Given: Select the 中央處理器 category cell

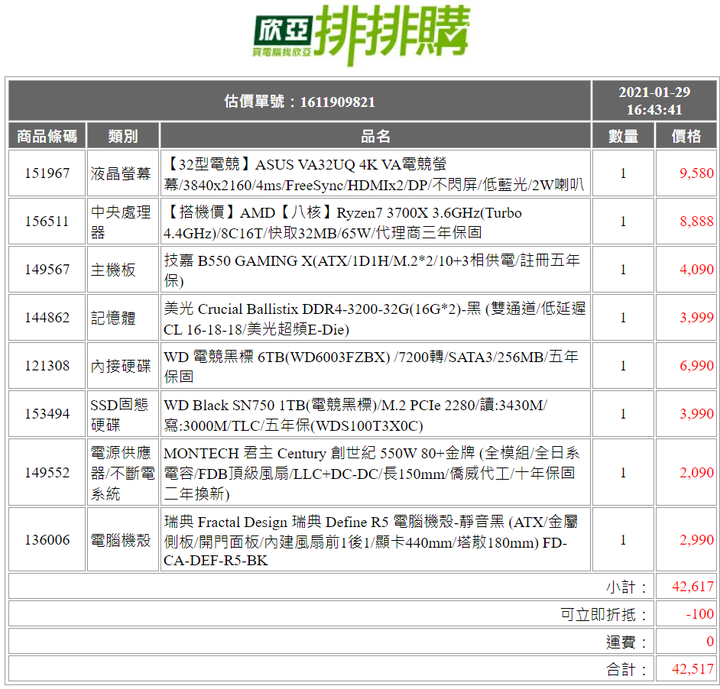Looking at the screenshot, I should point(123,221).
